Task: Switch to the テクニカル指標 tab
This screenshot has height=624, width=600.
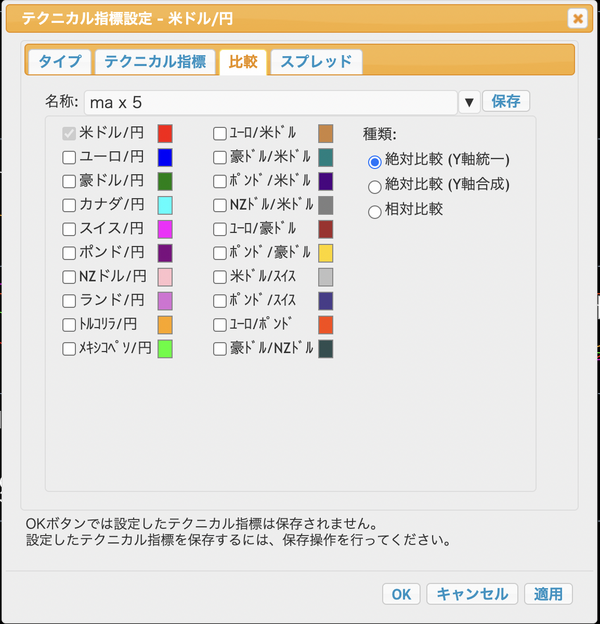Action: point(155,61)
